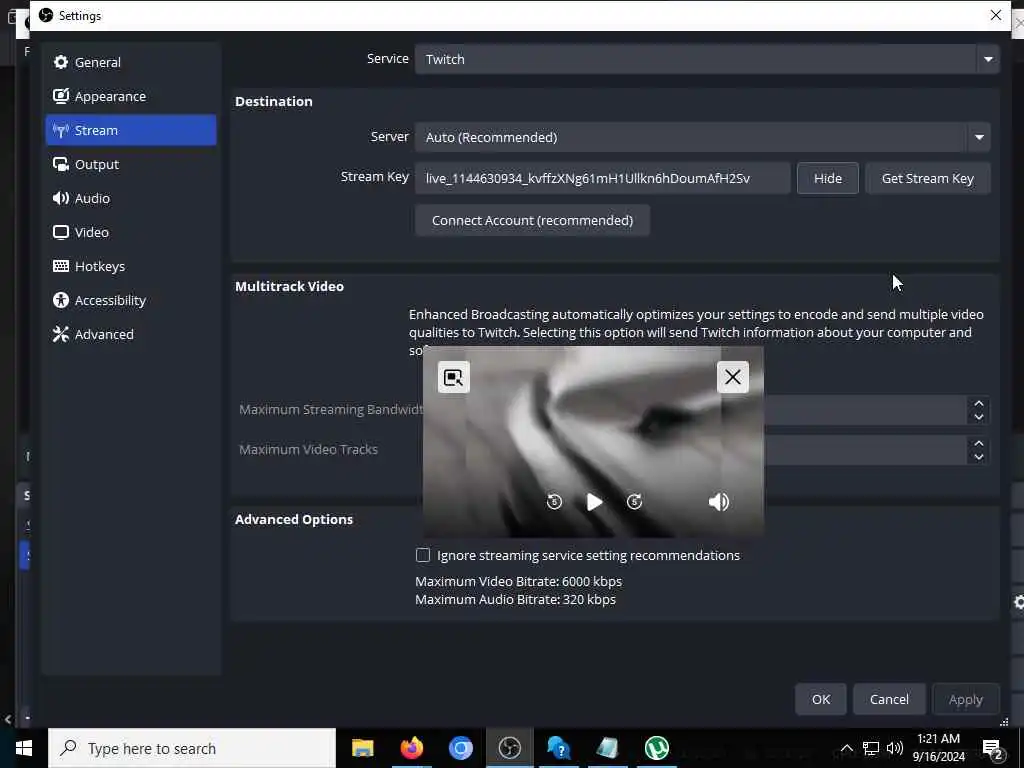This screenshot has width=1024, height=768.
Task: Switch to OBS Studio in taskbar
Action: click(509, 748)
